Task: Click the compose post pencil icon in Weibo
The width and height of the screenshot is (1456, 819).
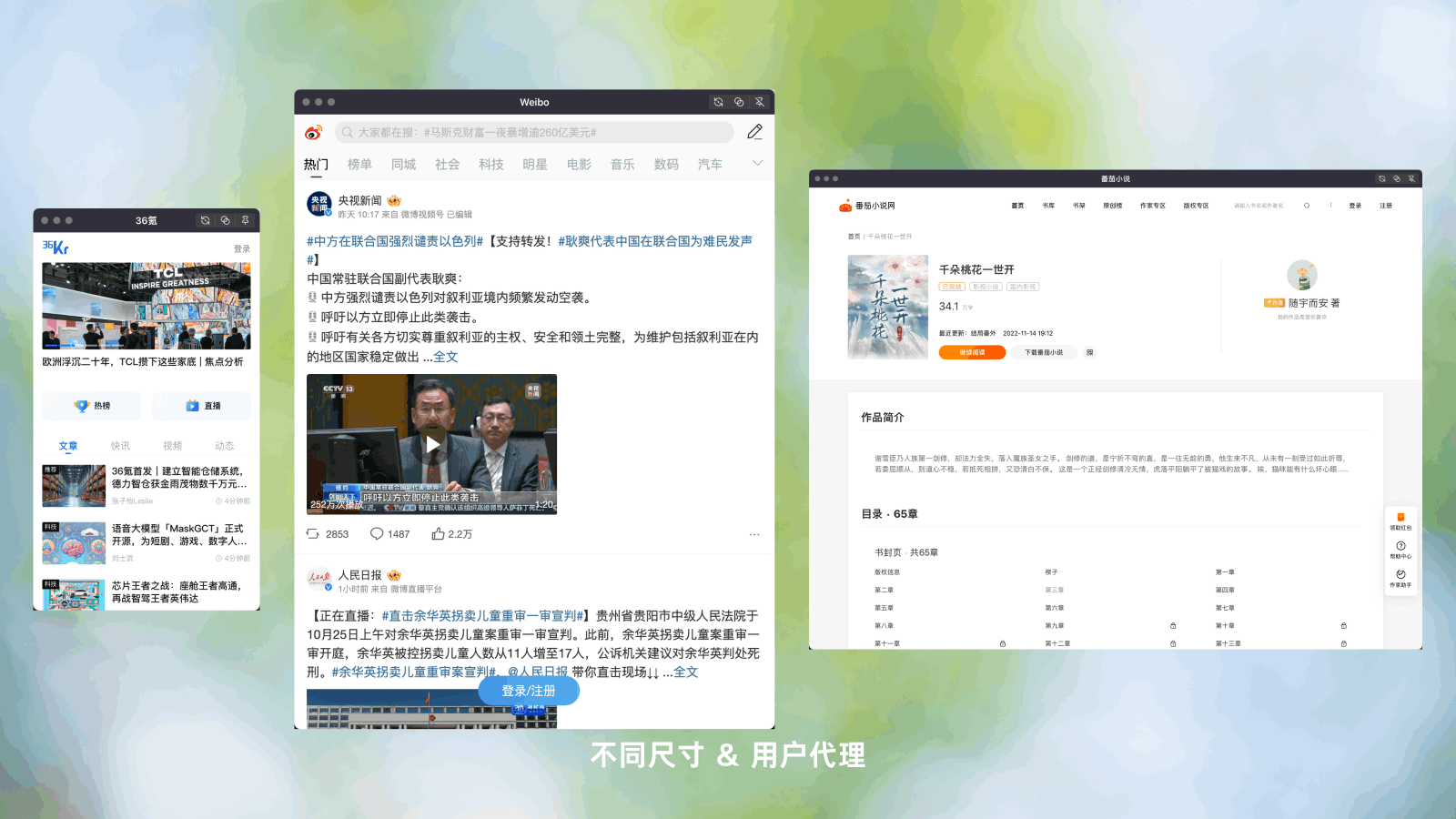Action: (x=754, y=132)
